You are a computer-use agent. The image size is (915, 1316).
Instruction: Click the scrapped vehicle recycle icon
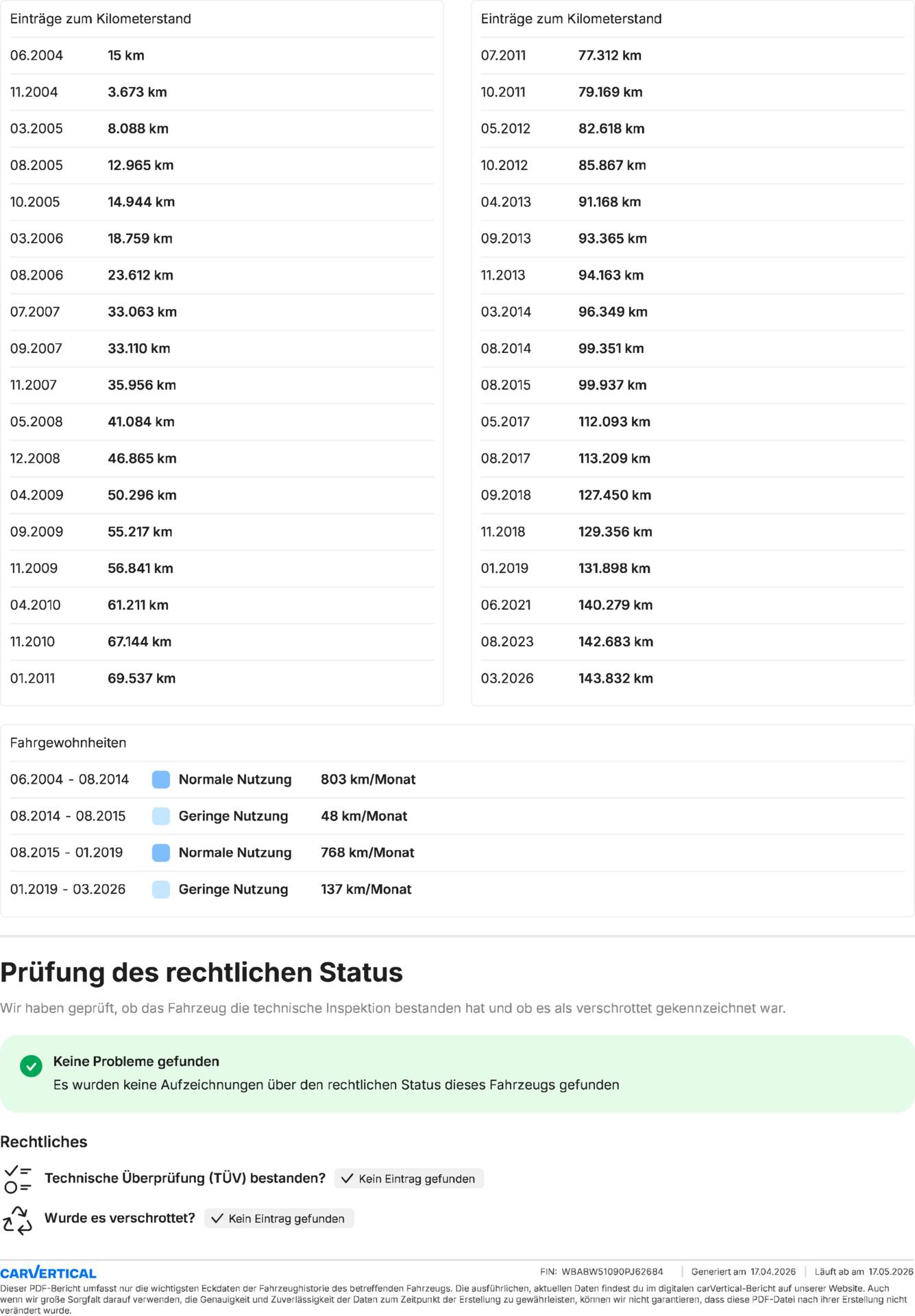(x=18, y=1220)
